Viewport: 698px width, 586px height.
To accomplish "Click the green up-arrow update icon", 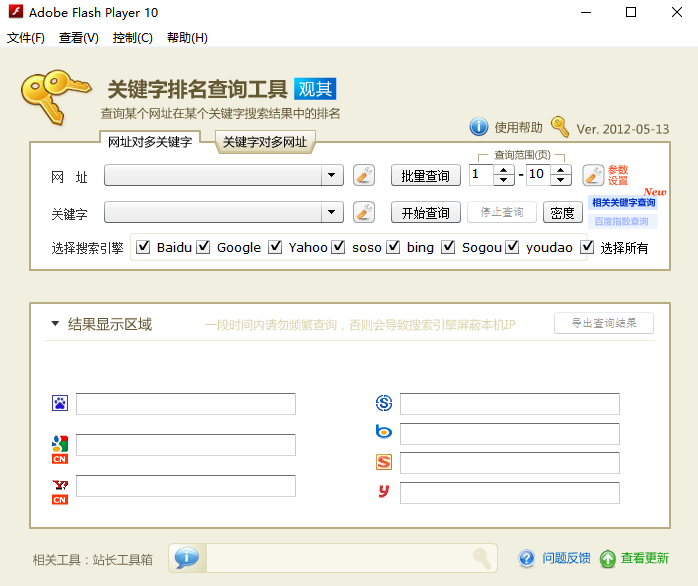I will [x=607, y=558].
